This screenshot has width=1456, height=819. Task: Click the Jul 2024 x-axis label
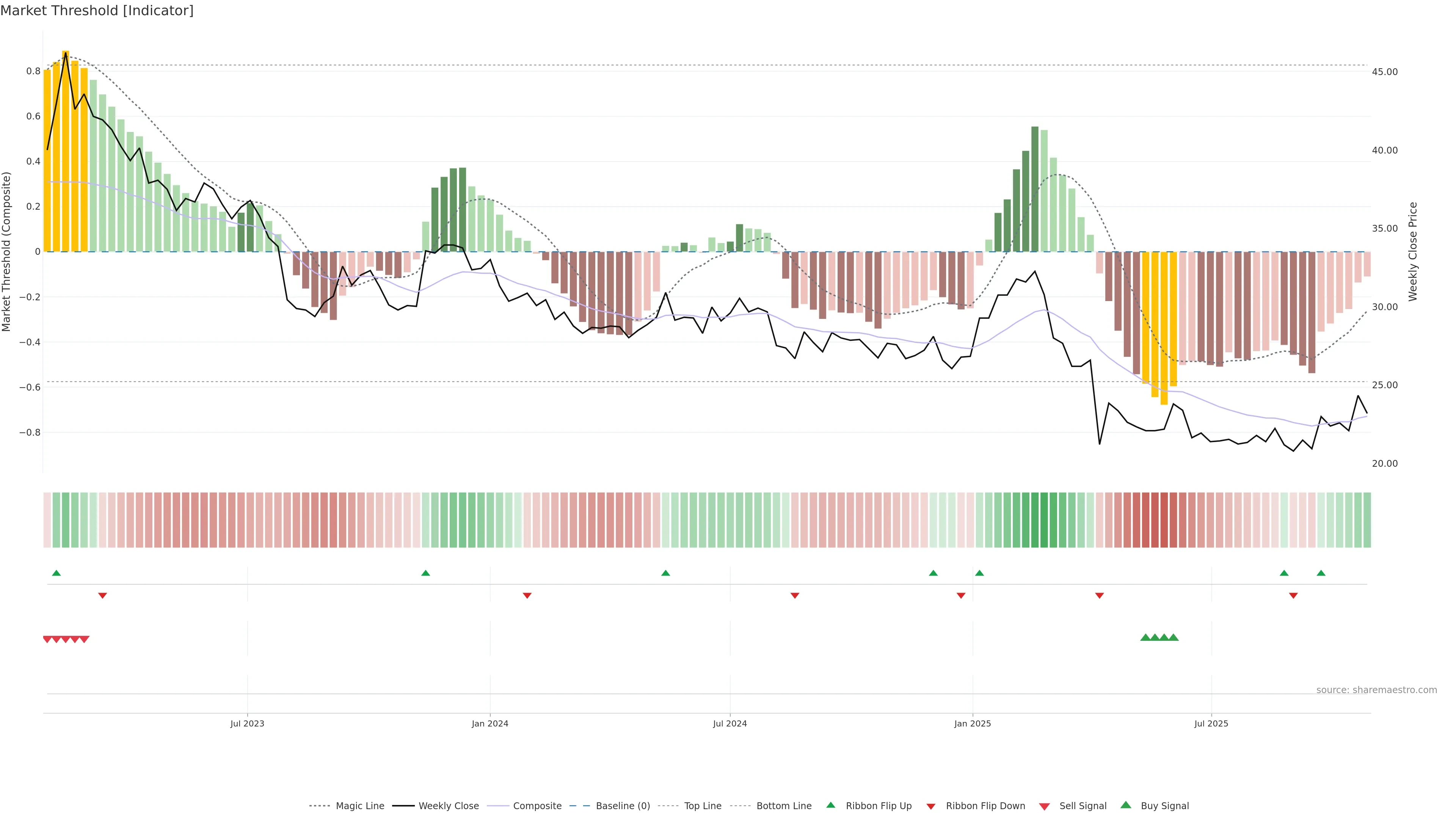coord(729,723)
